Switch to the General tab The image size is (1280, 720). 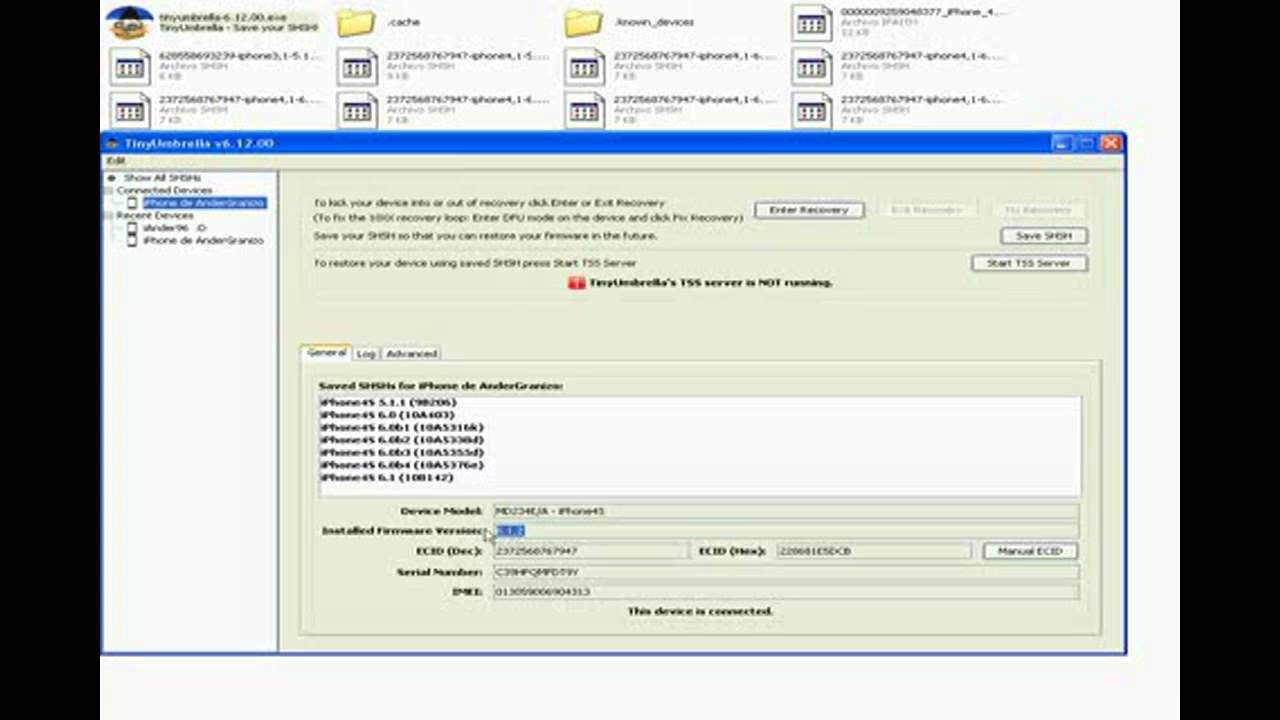point(326,353)
